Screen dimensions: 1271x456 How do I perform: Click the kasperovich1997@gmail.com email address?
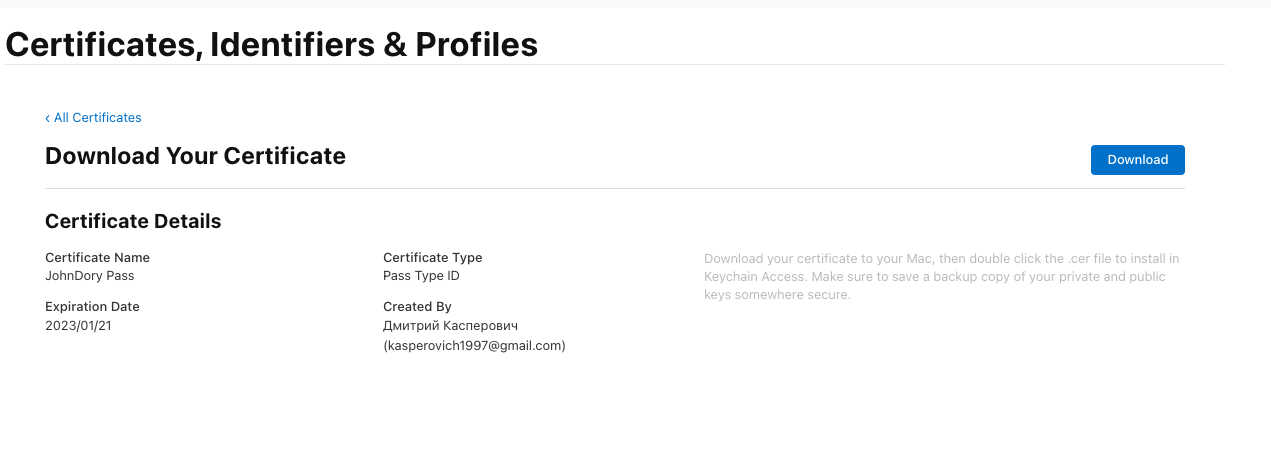tap(474, 346)
